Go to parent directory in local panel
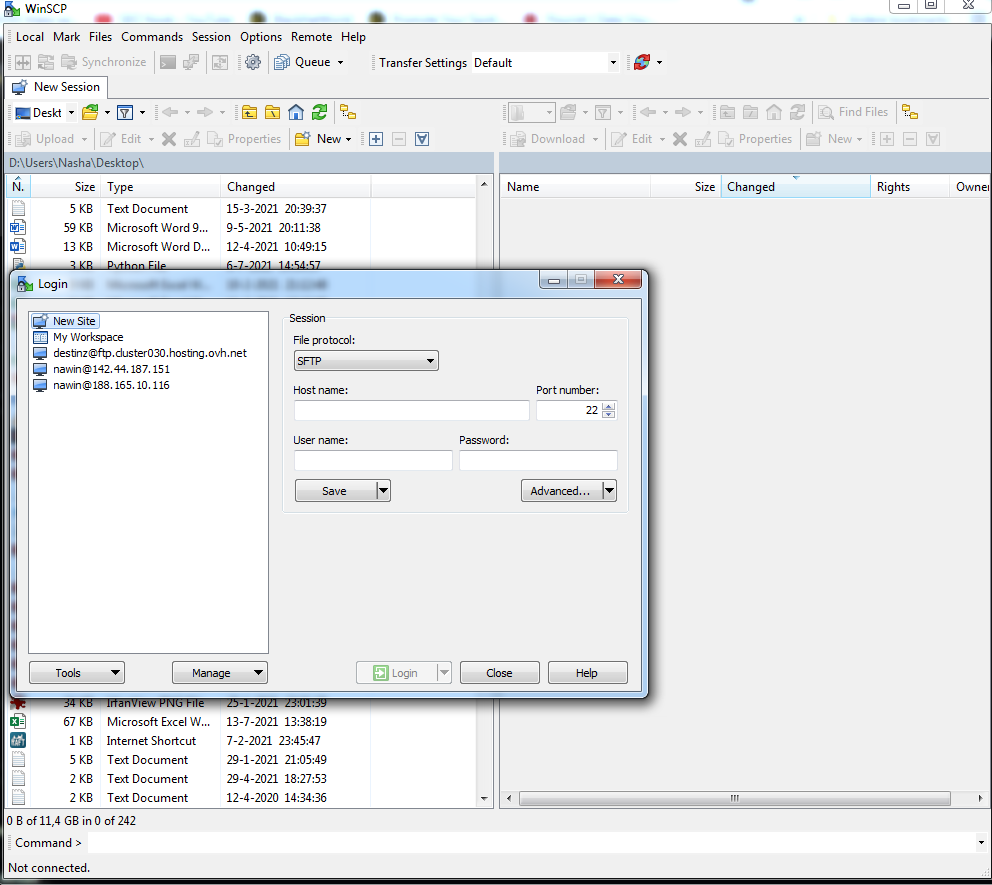992x885 pixels. click(x=249, y=113)
